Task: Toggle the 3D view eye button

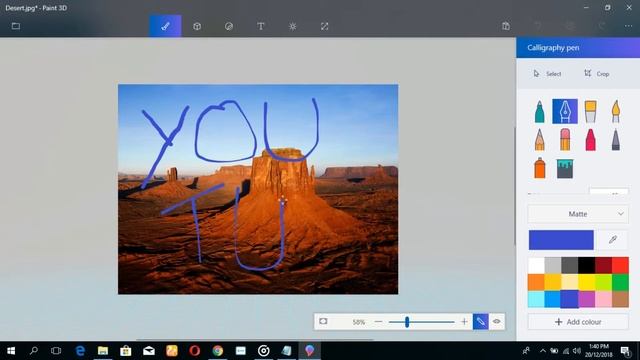Action: pyautogui.click(x=497, y=322)
